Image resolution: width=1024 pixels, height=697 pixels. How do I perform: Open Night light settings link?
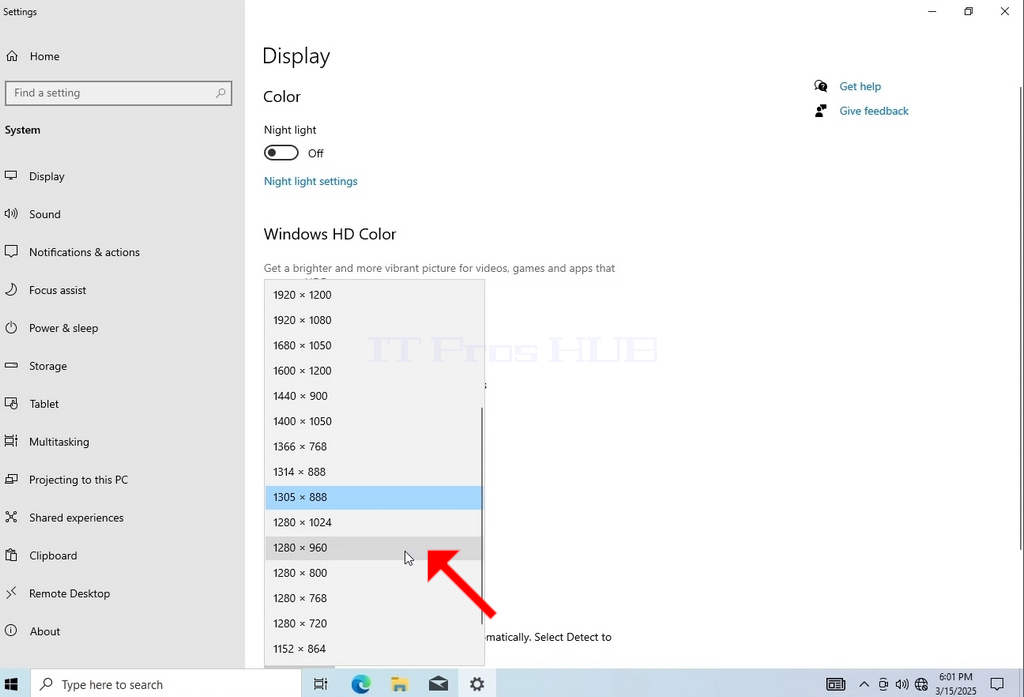pyautogui.click(x=310, y=182)
